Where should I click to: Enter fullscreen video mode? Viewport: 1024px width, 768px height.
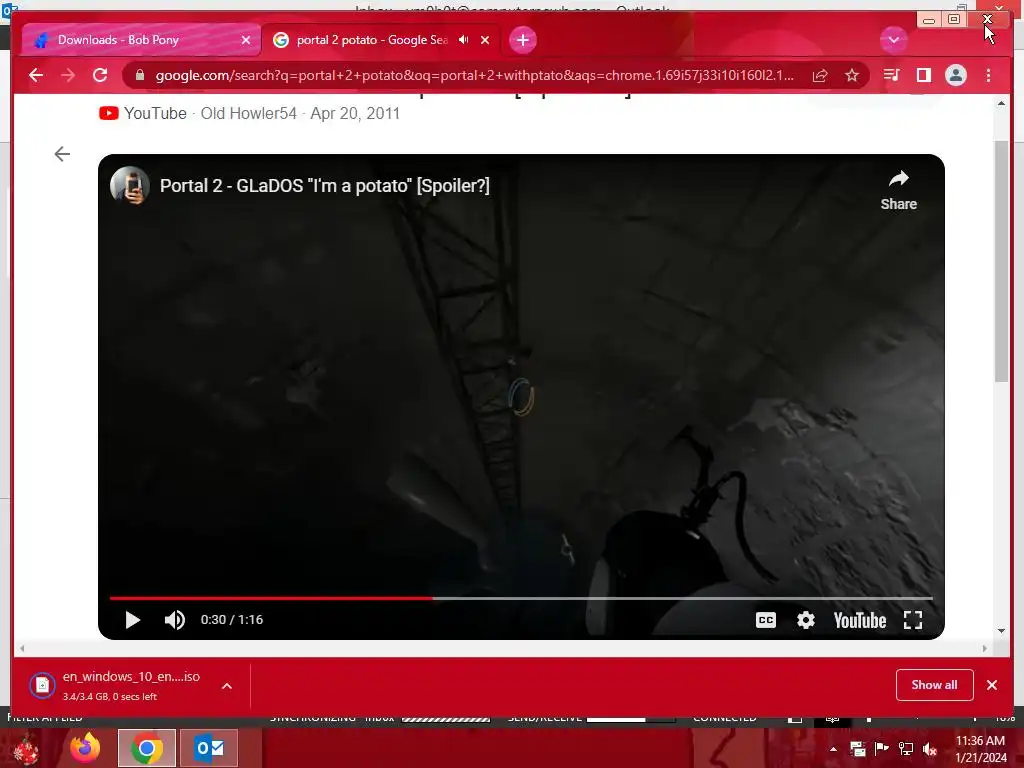(912, 620)
